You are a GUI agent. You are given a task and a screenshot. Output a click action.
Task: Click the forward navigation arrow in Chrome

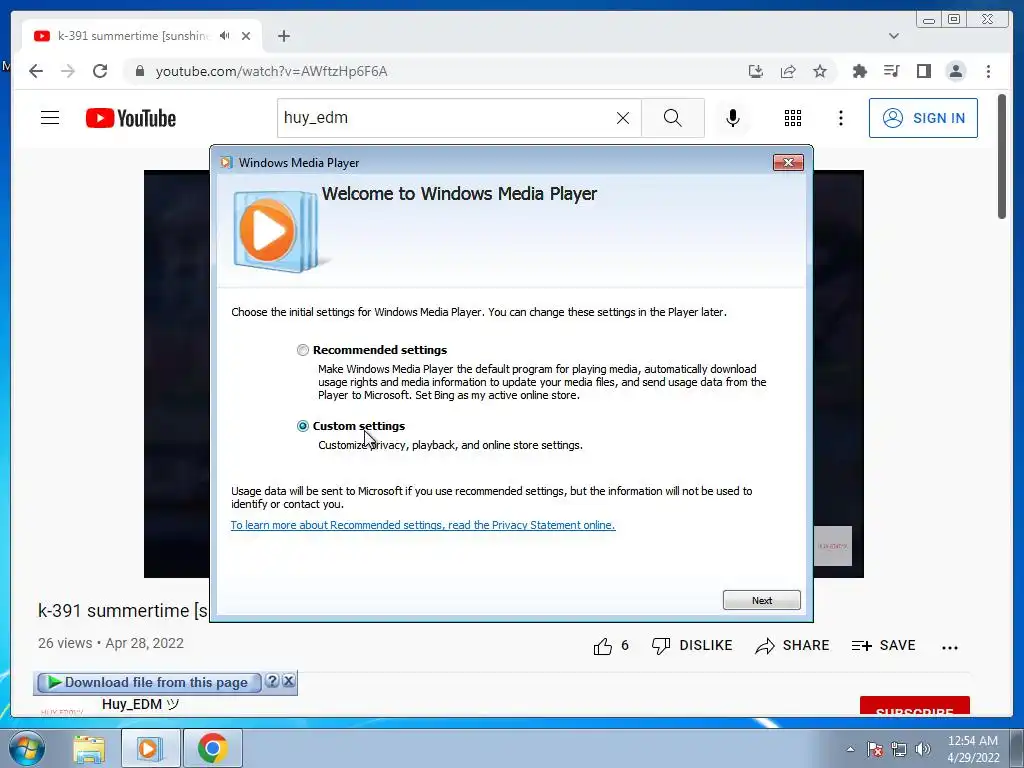click(68, 71)
